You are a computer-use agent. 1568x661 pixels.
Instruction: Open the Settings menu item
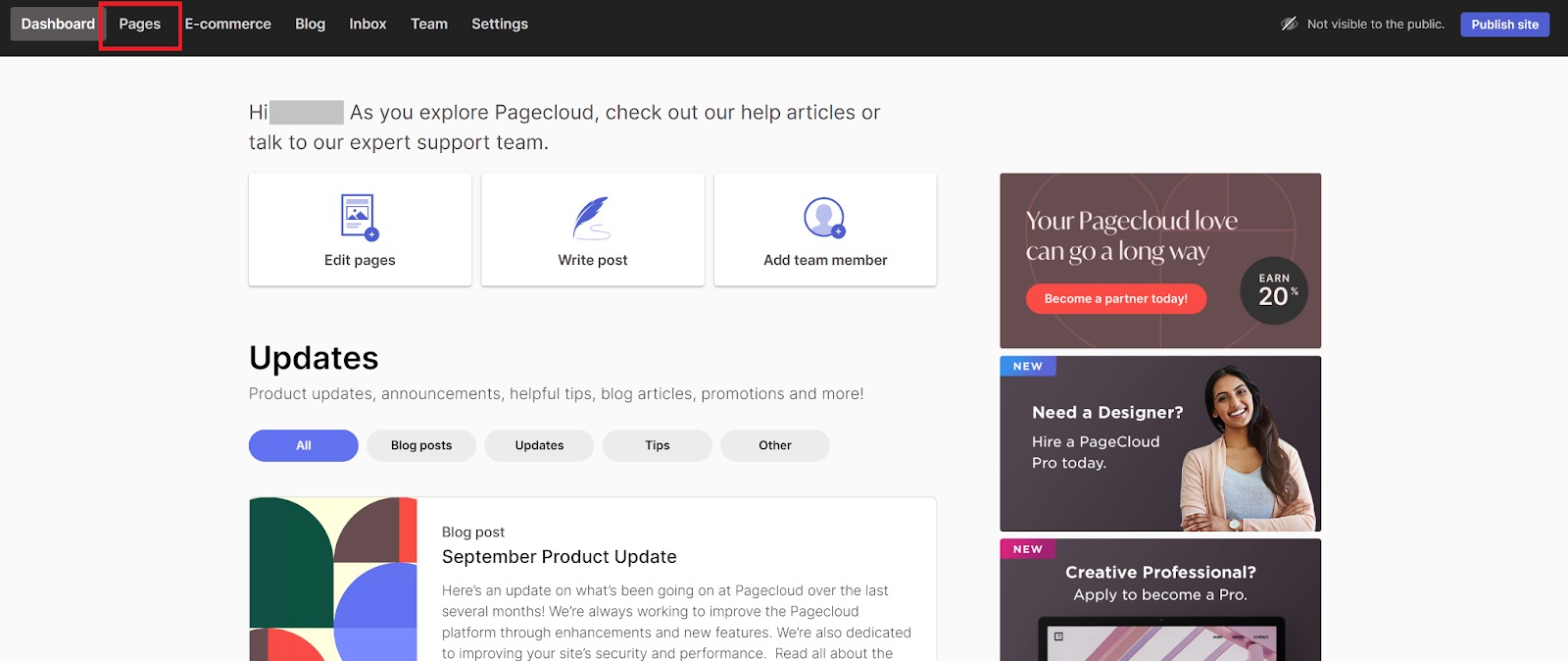coord(500,24)
